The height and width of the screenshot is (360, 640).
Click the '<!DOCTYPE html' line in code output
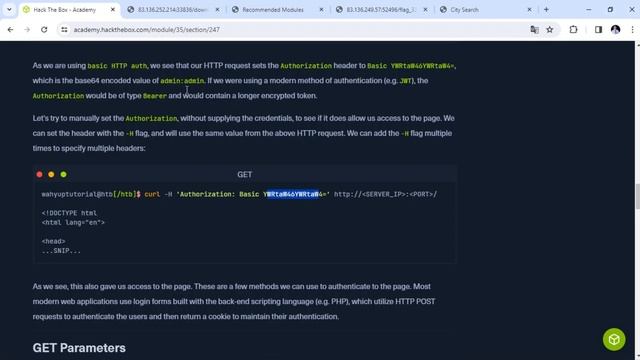(x=69, y=213)
